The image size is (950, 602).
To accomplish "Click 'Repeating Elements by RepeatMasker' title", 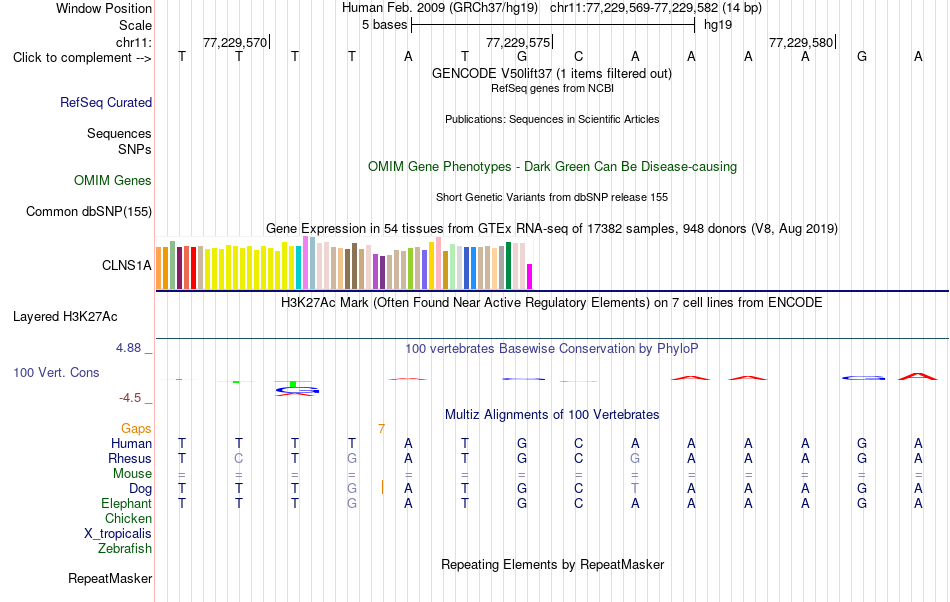I will pos(552,564).
